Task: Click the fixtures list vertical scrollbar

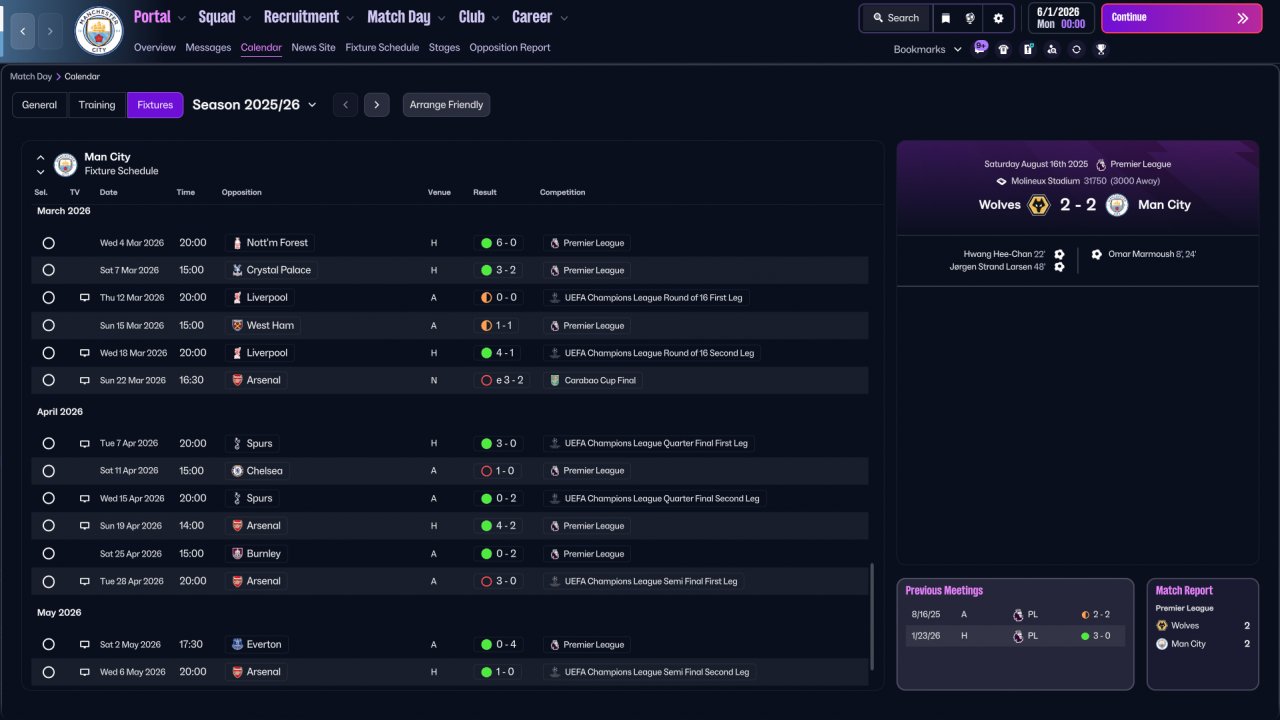Action: (x=872, y=616)
